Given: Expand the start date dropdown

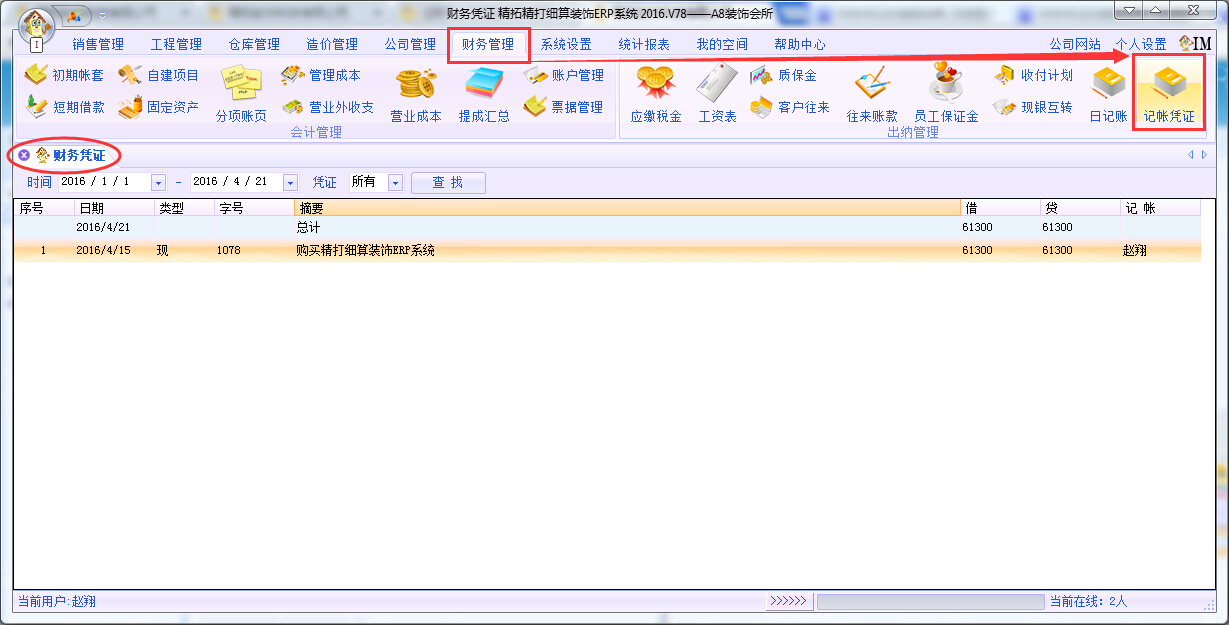Looking at the screenshot, I should [158, 183].
